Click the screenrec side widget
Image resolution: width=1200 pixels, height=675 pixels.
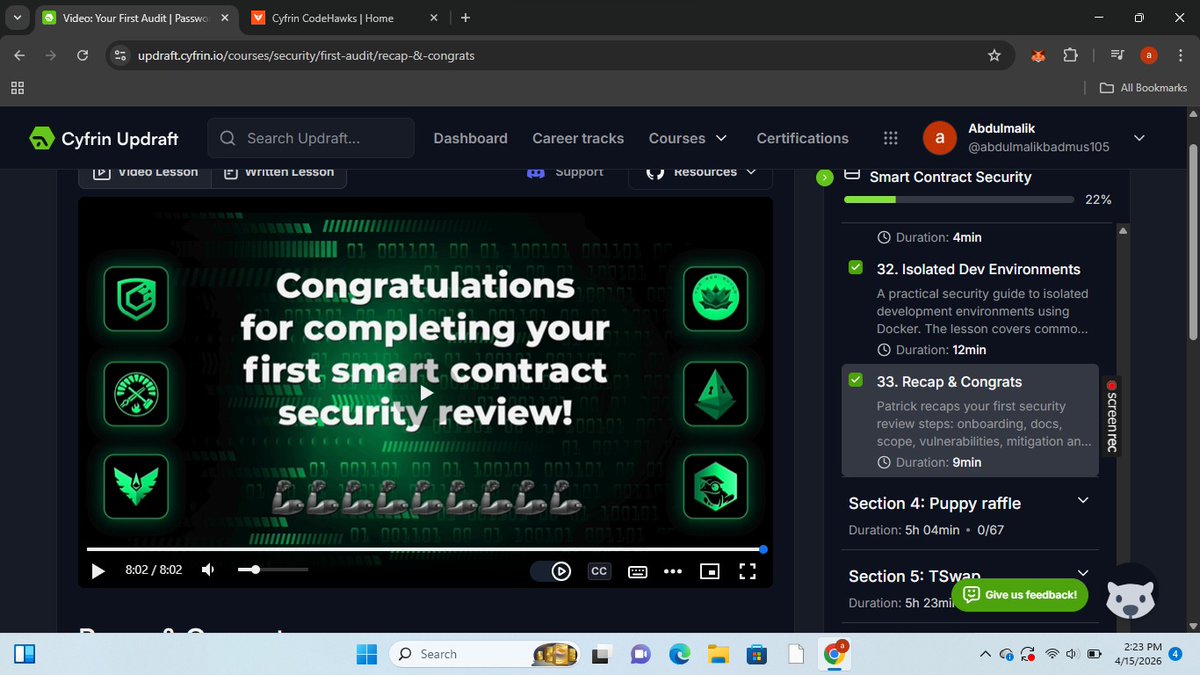(x=1110, y=415)
